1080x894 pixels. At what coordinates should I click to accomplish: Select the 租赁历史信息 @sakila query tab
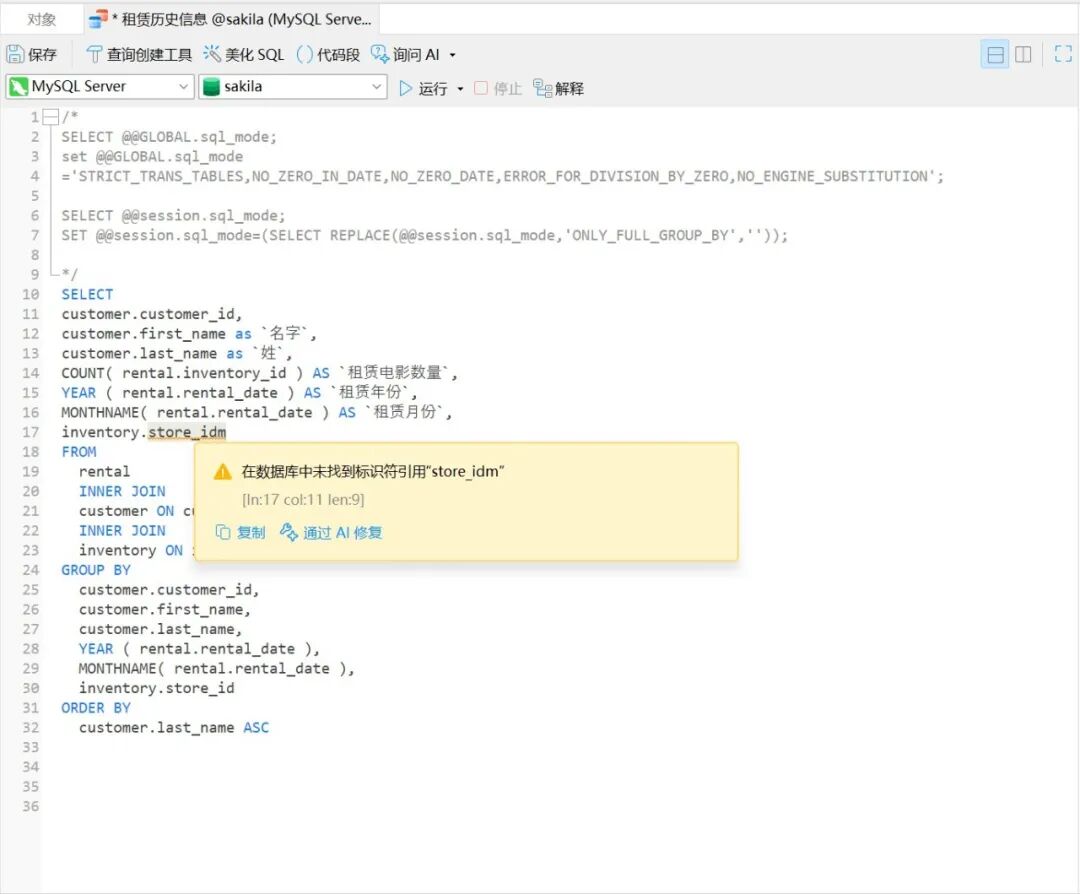[x=231, y=19]
